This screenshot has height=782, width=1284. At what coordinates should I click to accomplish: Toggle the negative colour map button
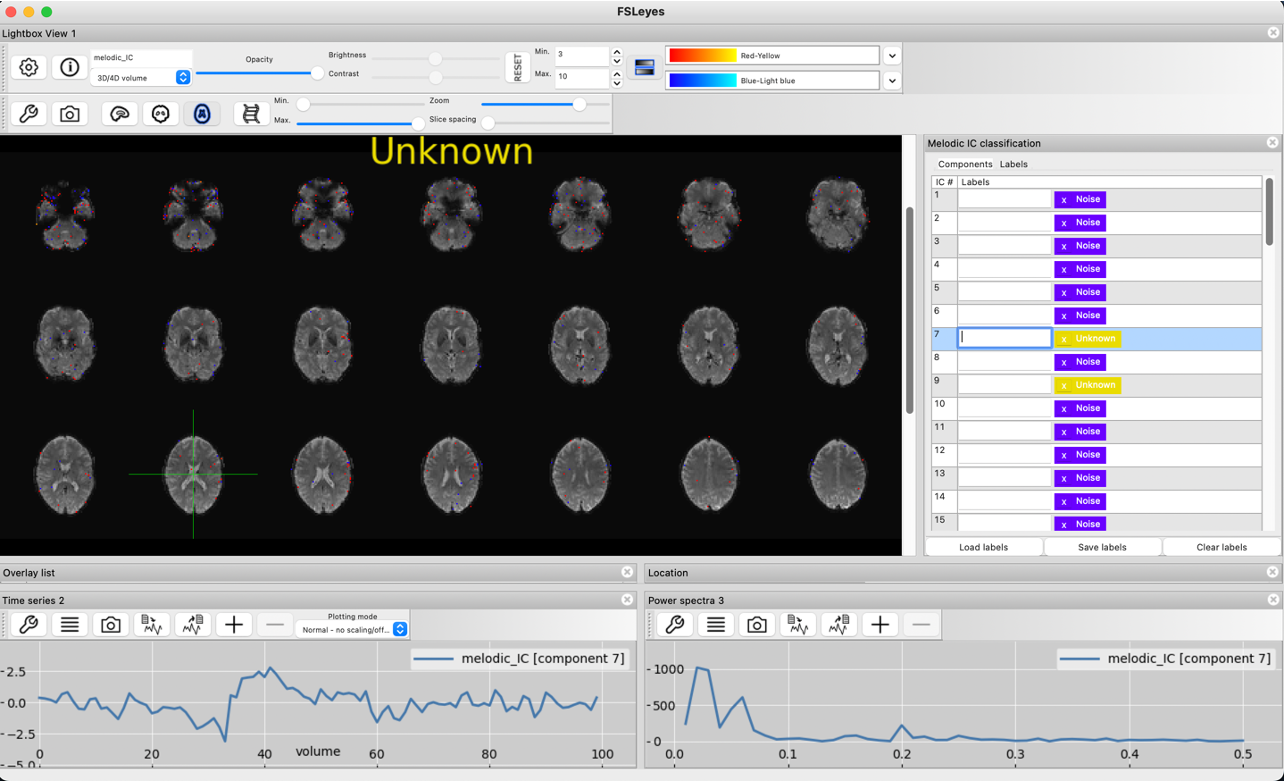click(x=644, y=68)
